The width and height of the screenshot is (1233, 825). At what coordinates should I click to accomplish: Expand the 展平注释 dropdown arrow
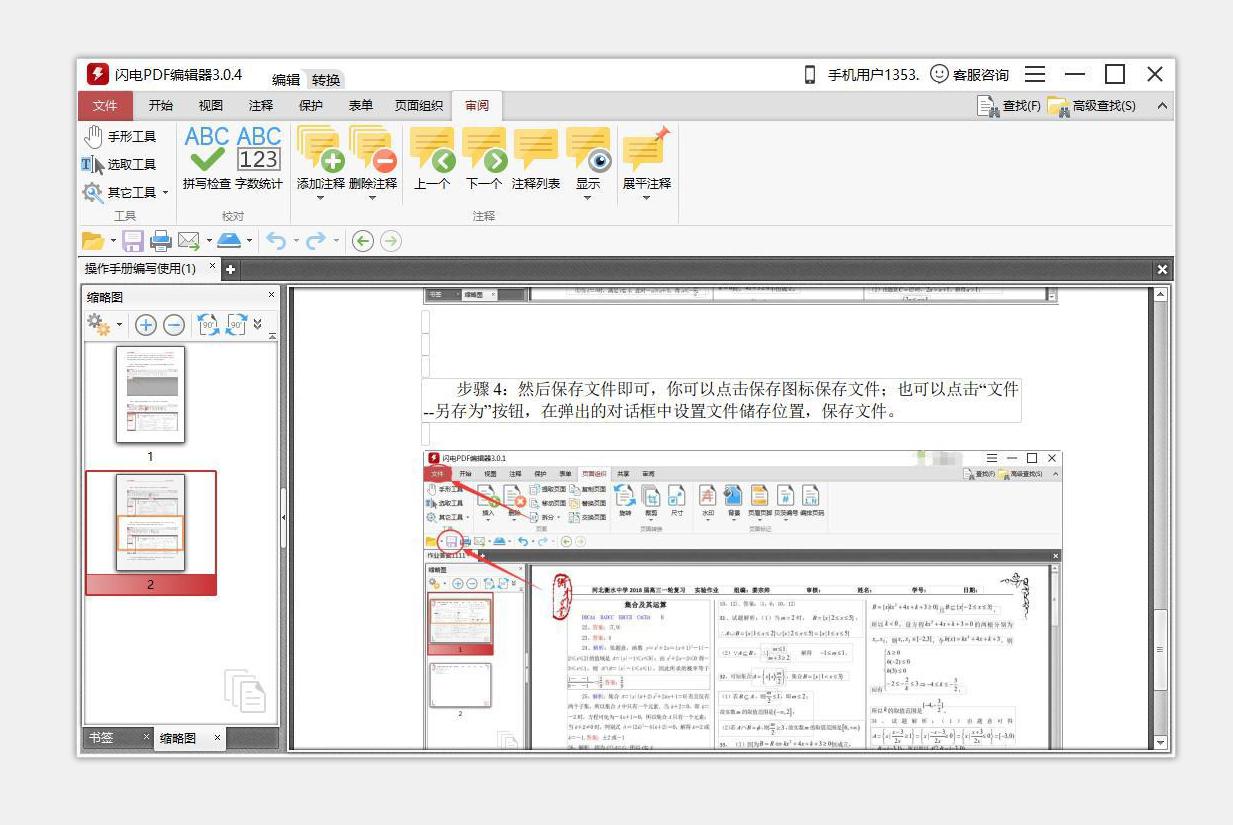[646, 197]
